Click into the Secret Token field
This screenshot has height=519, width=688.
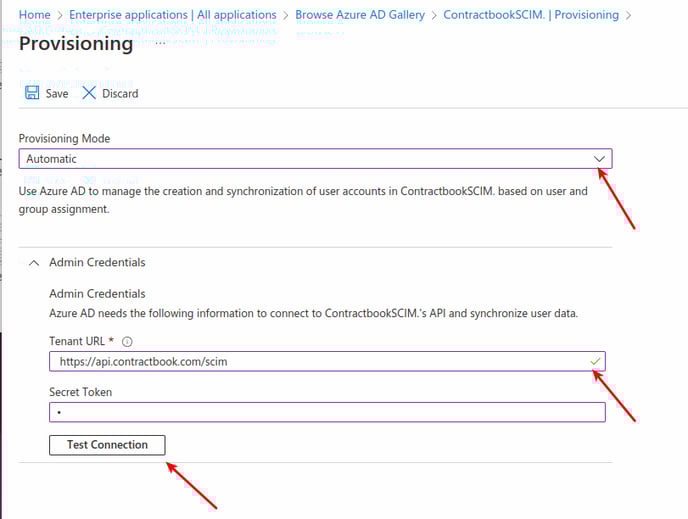pos(327,412)
